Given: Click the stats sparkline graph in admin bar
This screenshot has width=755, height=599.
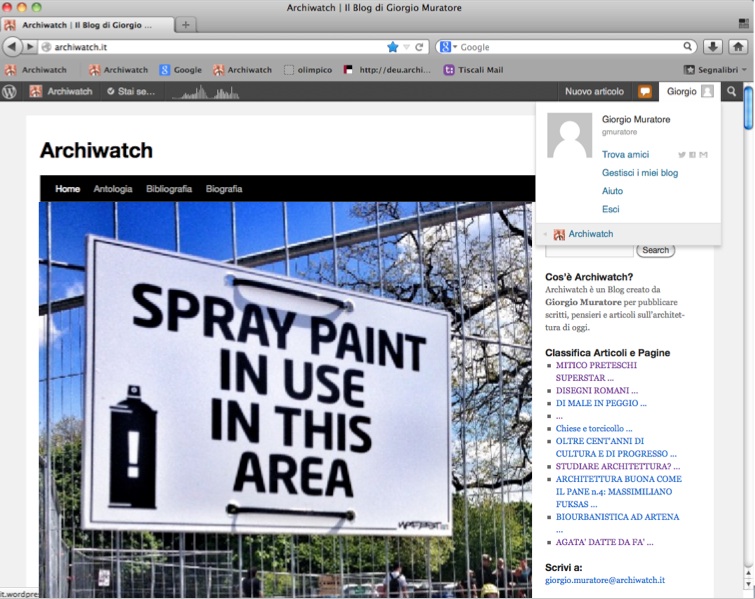Looking at the screenshot, I should pyautogui.click(x=206, y=92).
